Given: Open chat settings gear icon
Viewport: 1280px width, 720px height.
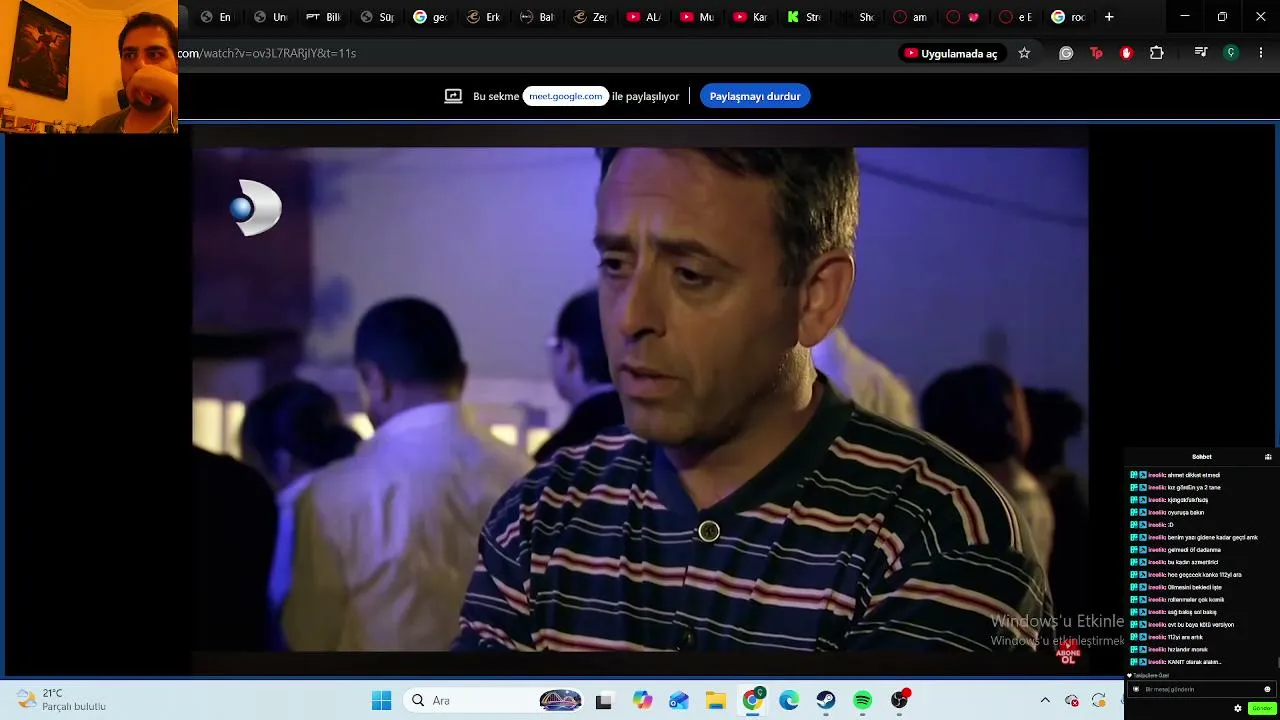Looking at the screenshot, I should click(x=1238, y=708).
